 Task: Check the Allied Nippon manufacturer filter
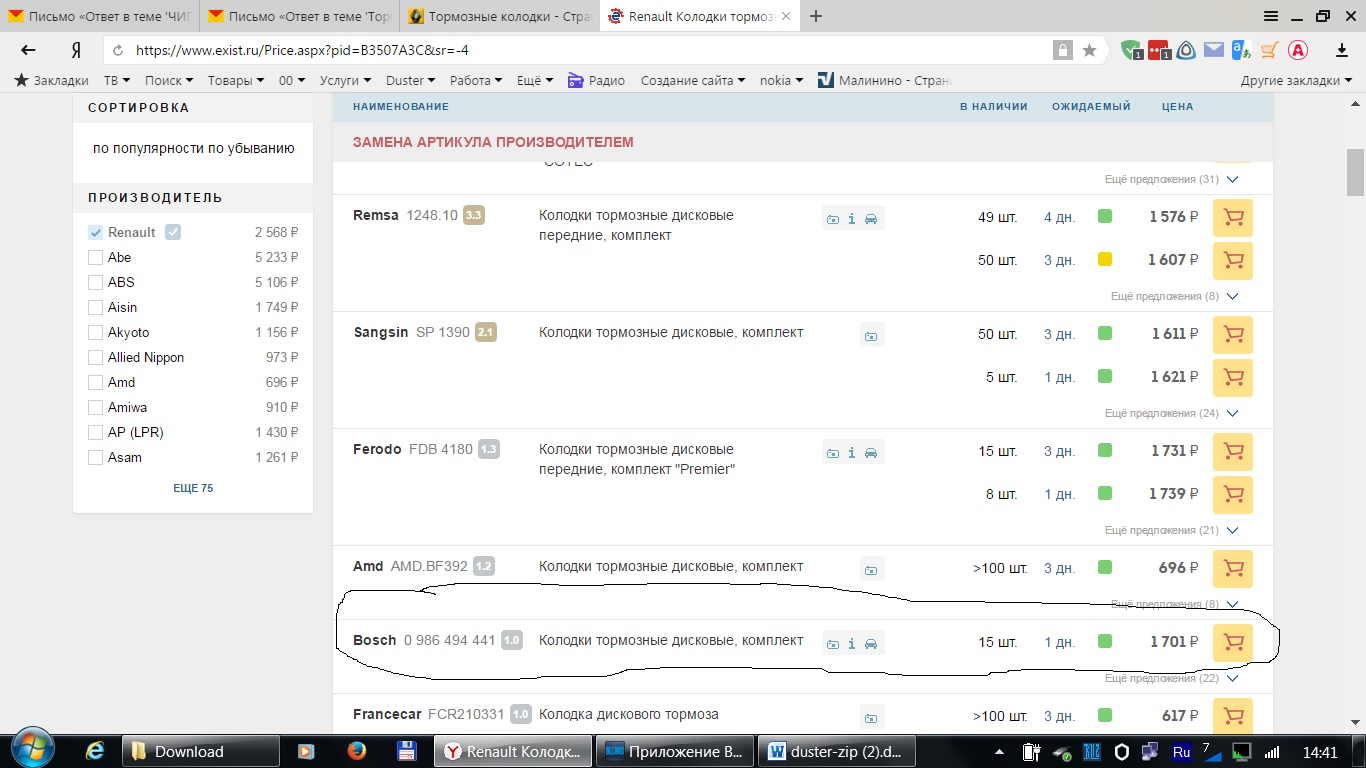(96, 357)
